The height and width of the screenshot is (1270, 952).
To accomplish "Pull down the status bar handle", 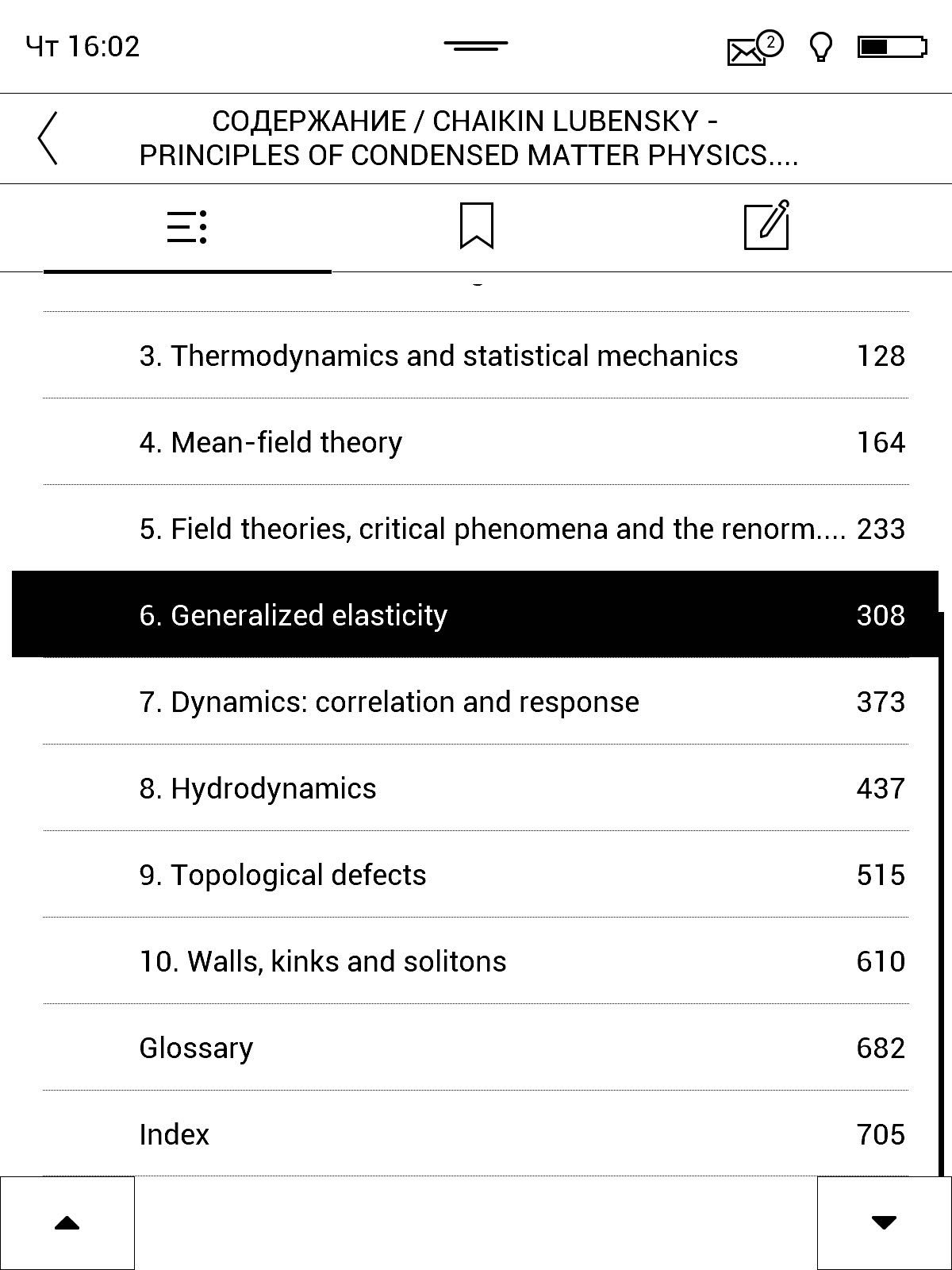I will point(476,46).
